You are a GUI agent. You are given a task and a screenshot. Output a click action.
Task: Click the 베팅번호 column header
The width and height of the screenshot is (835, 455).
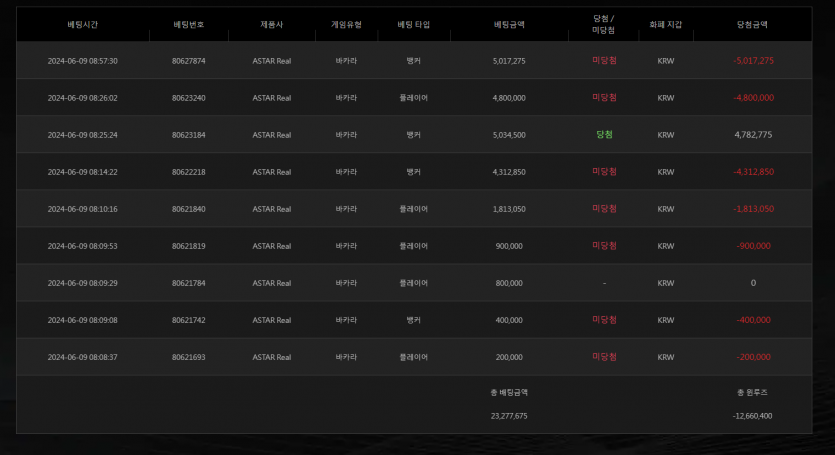coord(189,25)
